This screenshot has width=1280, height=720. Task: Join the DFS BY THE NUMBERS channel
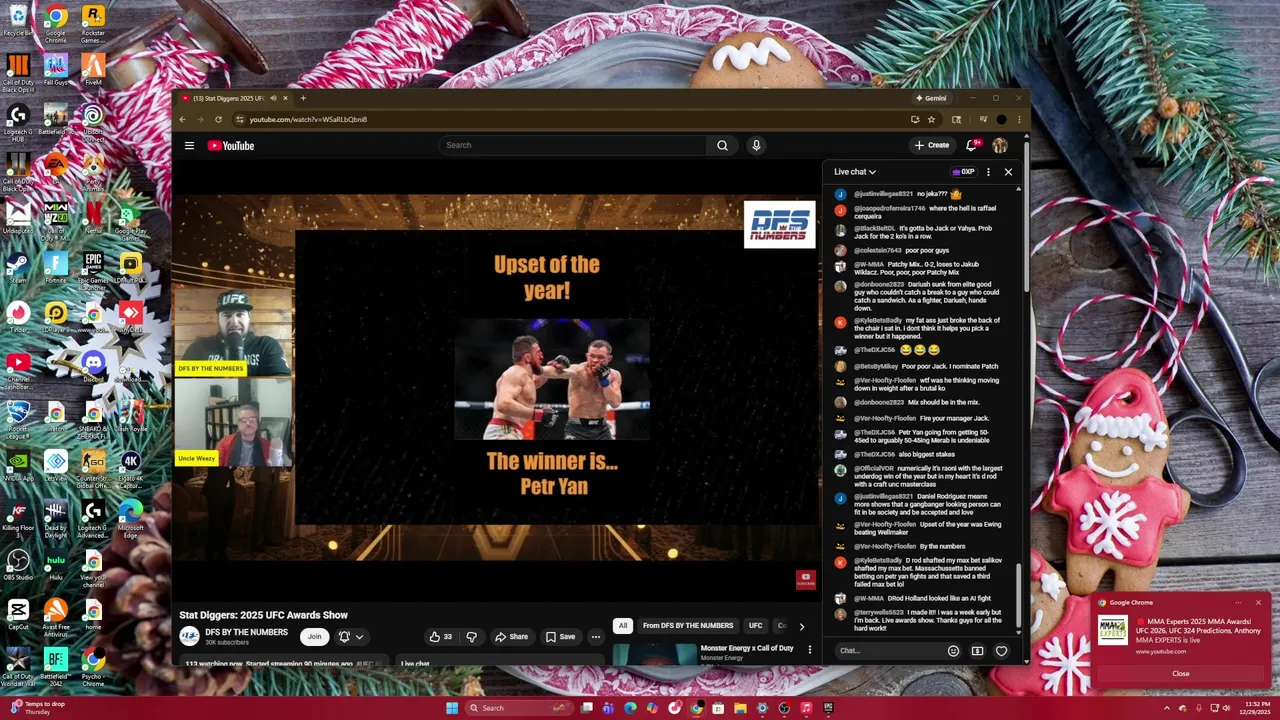pyautogui.click(x=314, y=636)
